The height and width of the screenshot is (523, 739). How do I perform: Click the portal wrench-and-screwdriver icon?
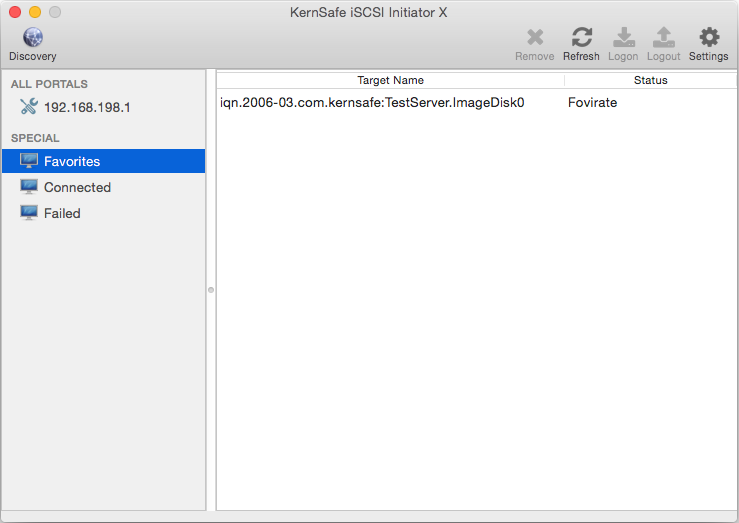point(29,106)
